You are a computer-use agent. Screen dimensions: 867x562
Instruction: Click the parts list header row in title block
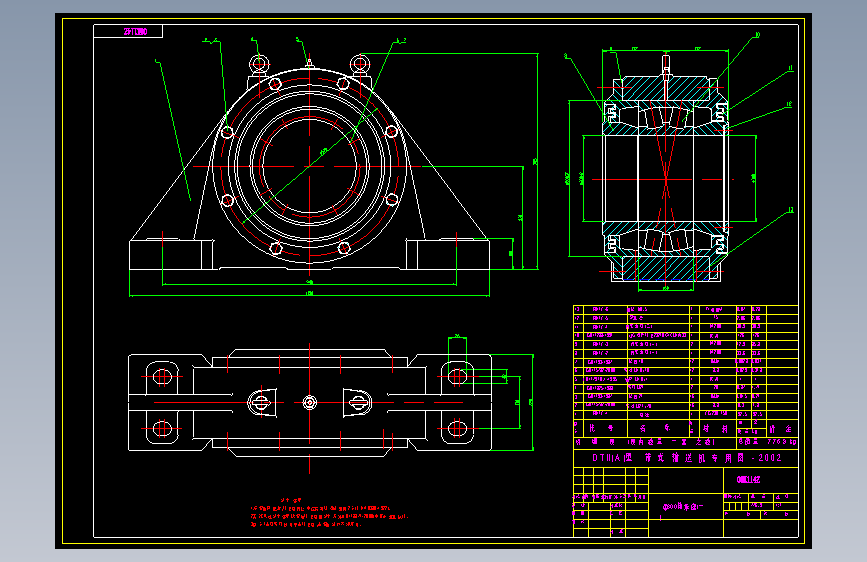click(686, 428)
